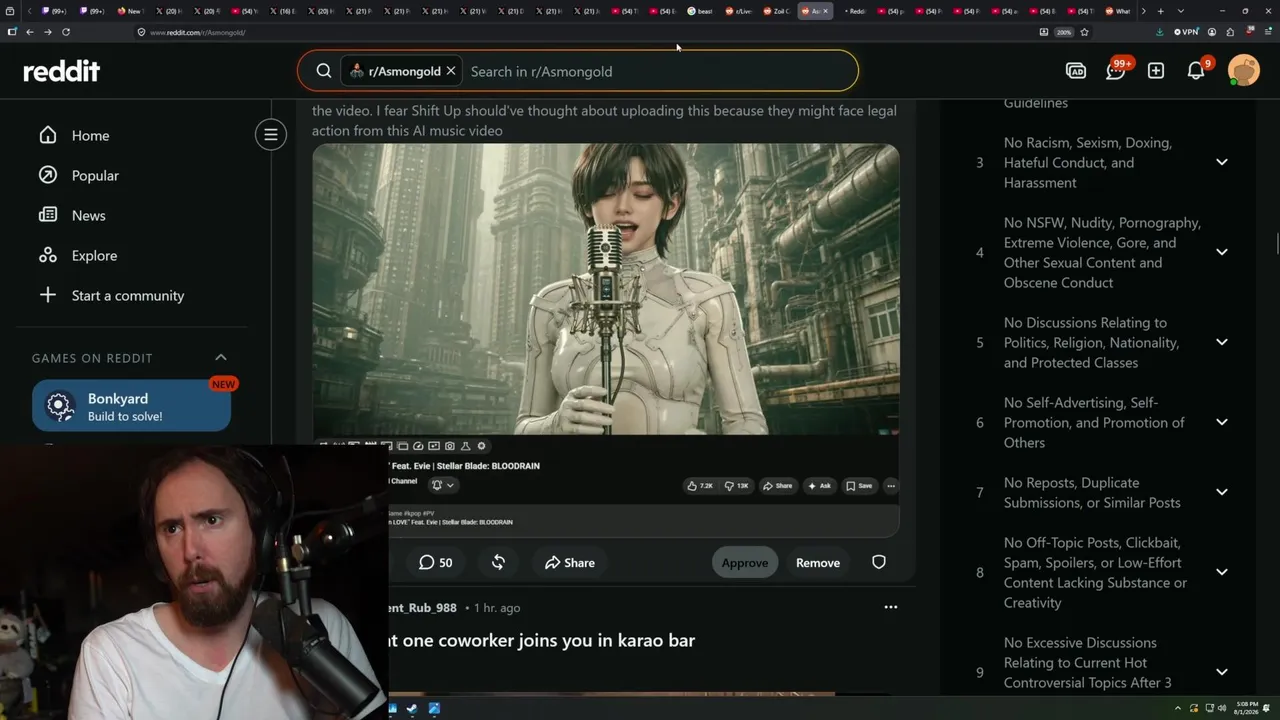Expand rule 3 about Racism and Harassment

pyautogui.click(x=1222, y=162)
